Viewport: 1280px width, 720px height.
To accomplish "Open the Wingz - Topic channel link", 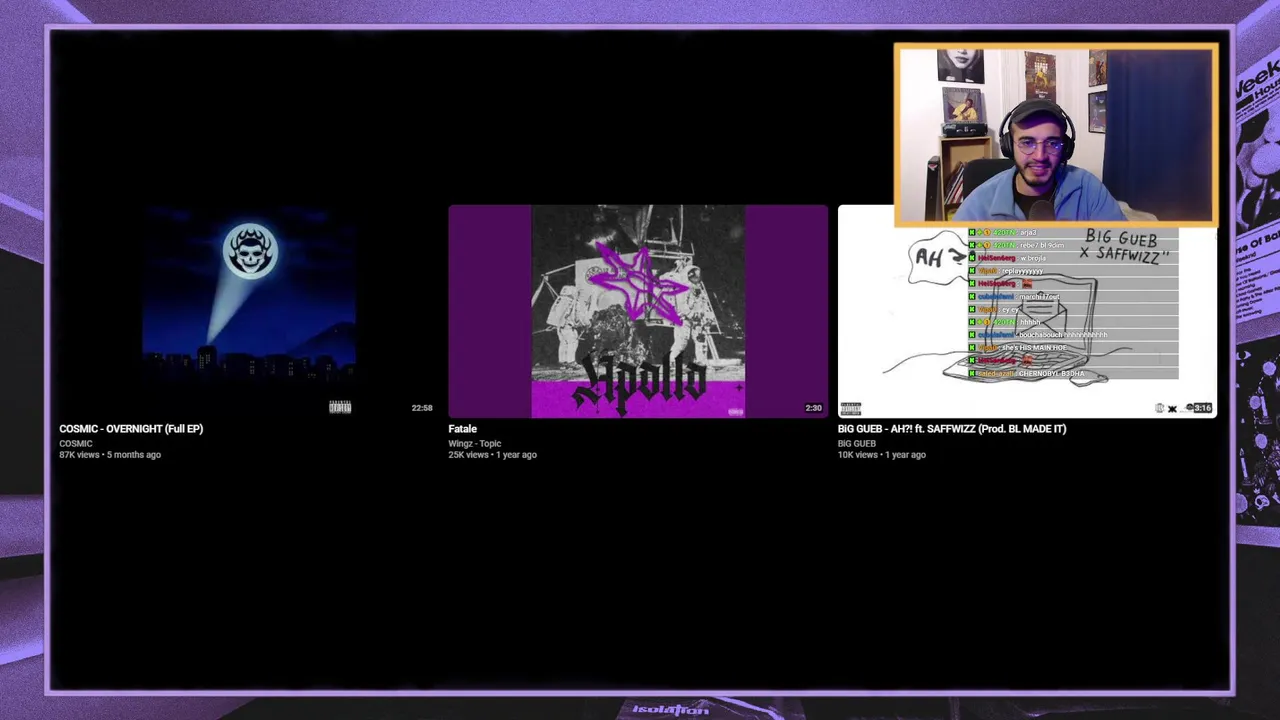I will (475, 444).
